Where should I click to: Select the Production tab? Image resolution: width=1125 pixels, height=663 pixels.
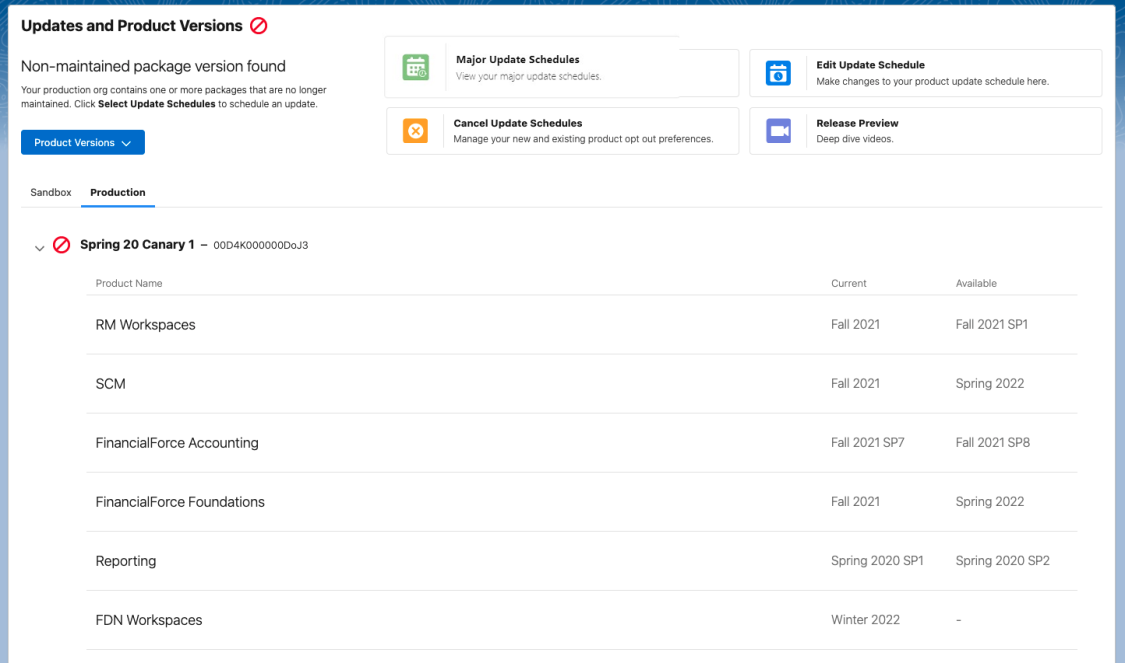tap(118, 192)
